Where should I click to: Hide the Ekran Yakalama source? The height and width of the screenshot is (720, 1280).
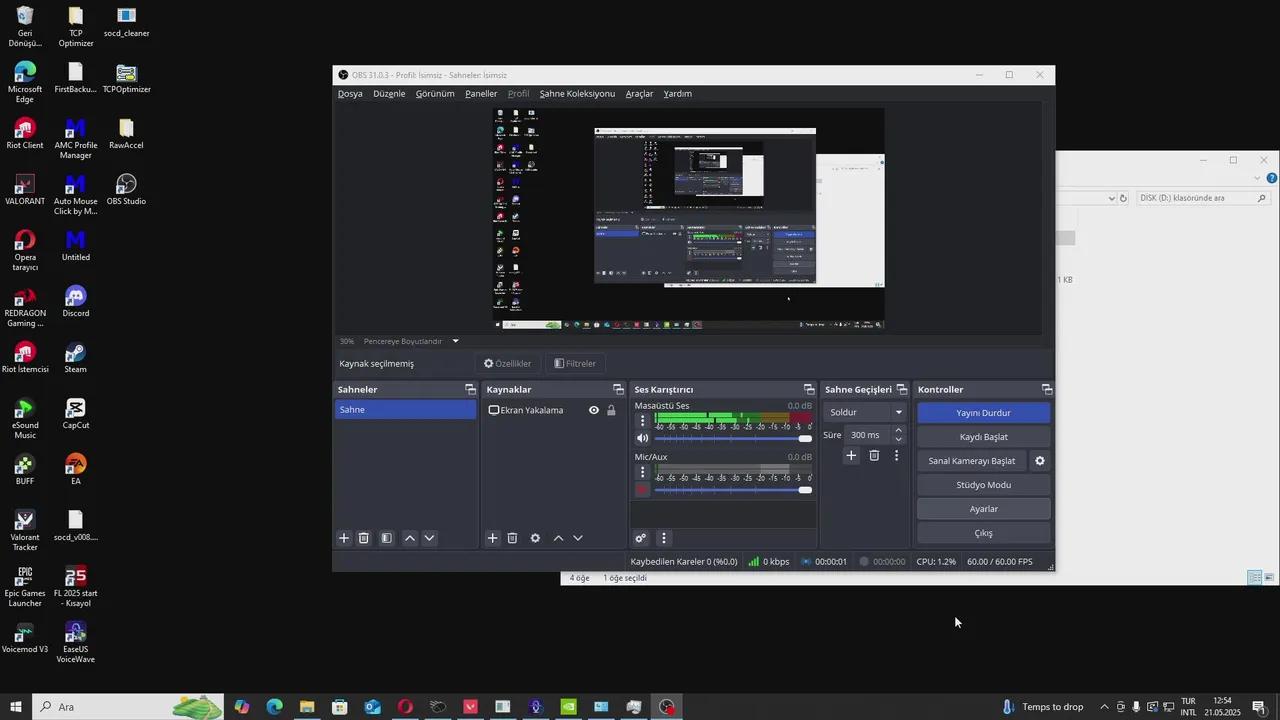coord(593,410)
